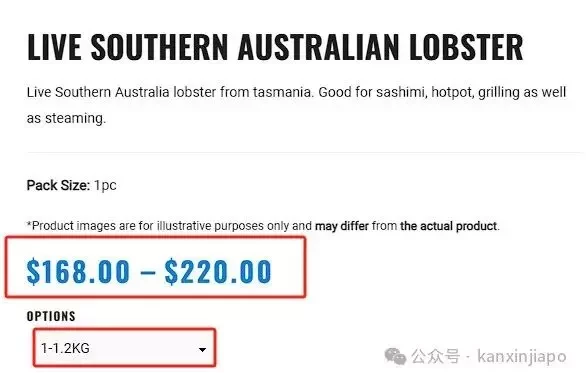Click the bold 'may differ' text
This screenshot has width=586, height=373.
tap(342, 226)
